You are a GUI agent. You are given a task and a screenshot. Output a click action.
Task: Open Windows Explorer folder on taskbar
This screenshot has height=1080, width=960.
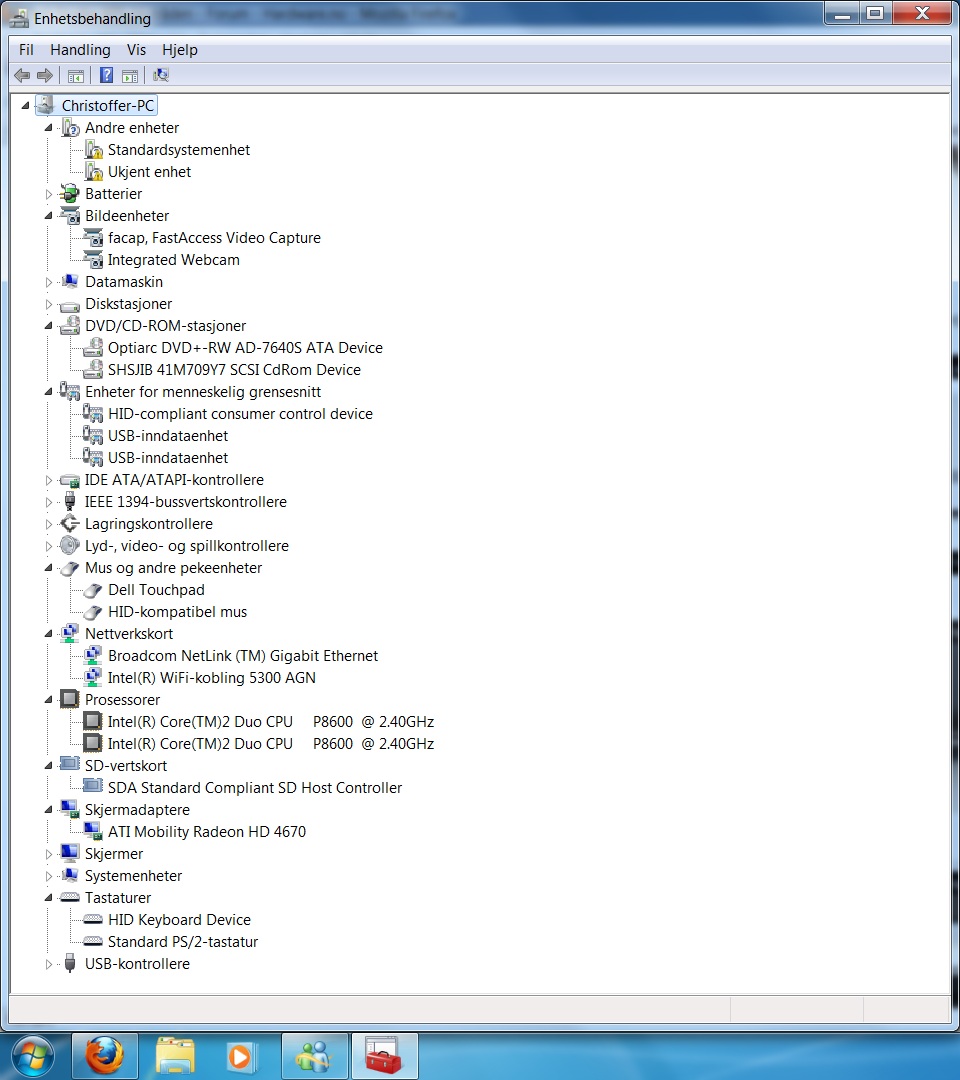click(x=175, y=1055)
